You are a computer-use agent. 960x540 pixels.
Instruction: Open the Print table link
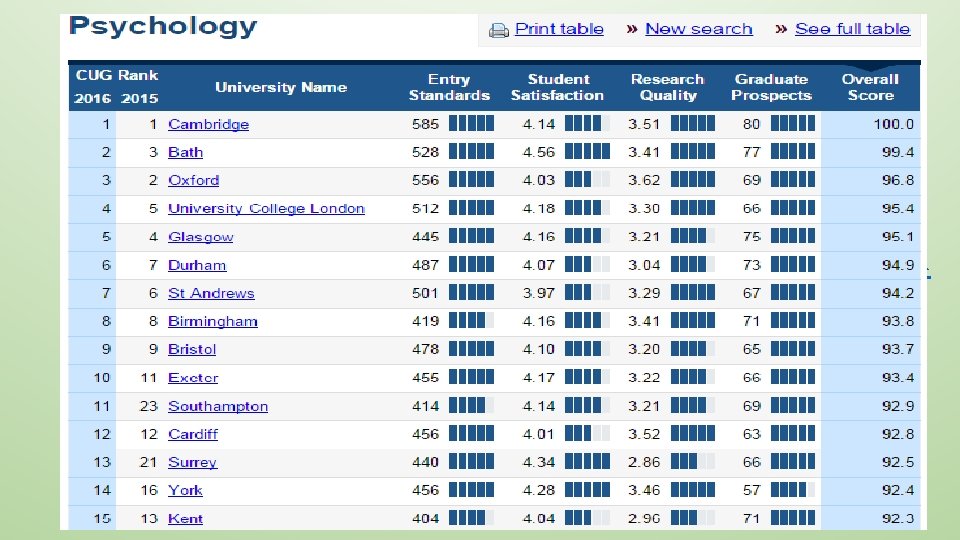click(x=559, y=29)
